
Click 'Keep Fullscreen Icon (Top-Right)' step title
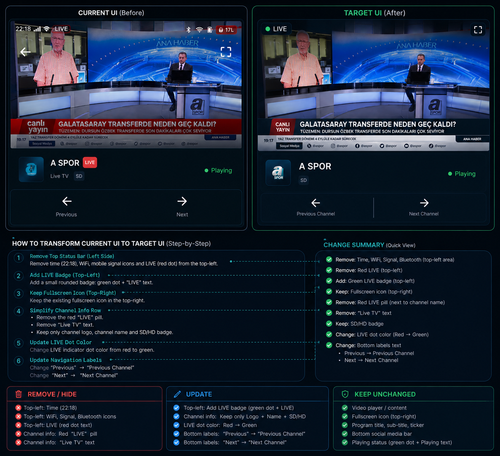click(73, 293)
